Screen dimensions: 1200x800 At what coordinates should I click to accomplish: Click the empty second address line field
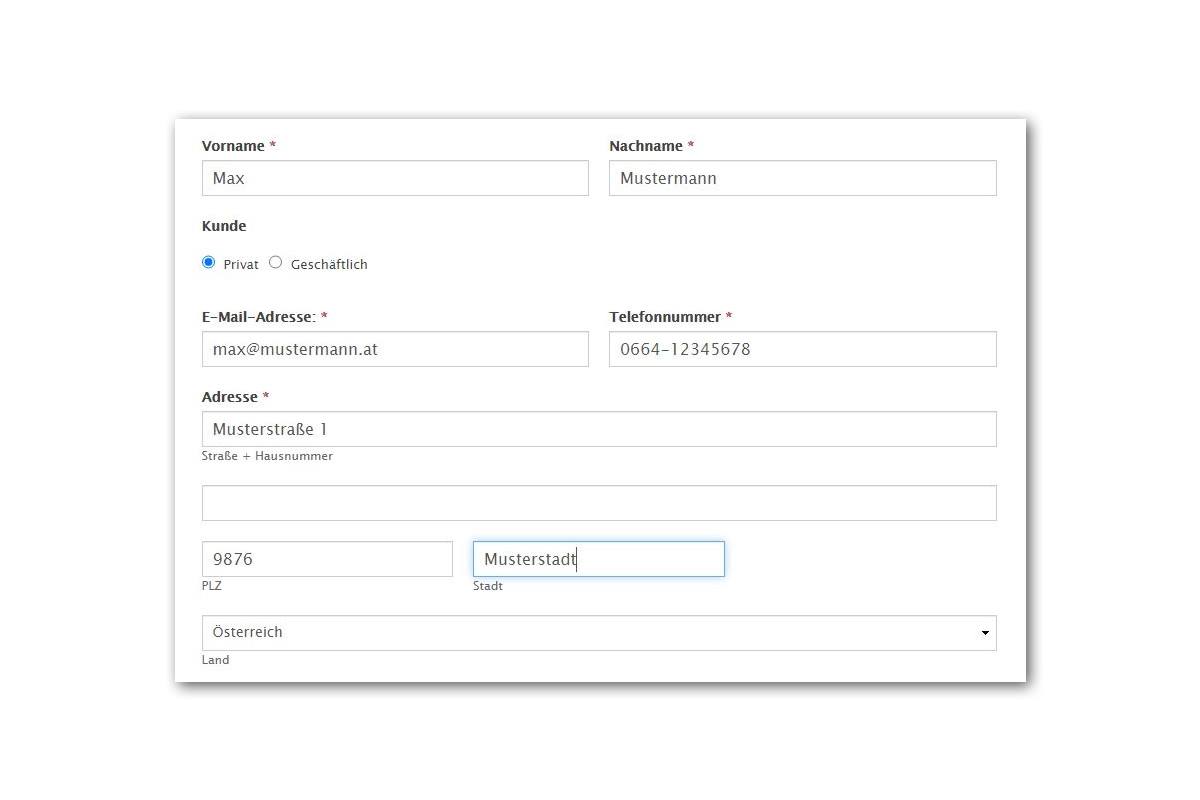(x=599, y=503)
